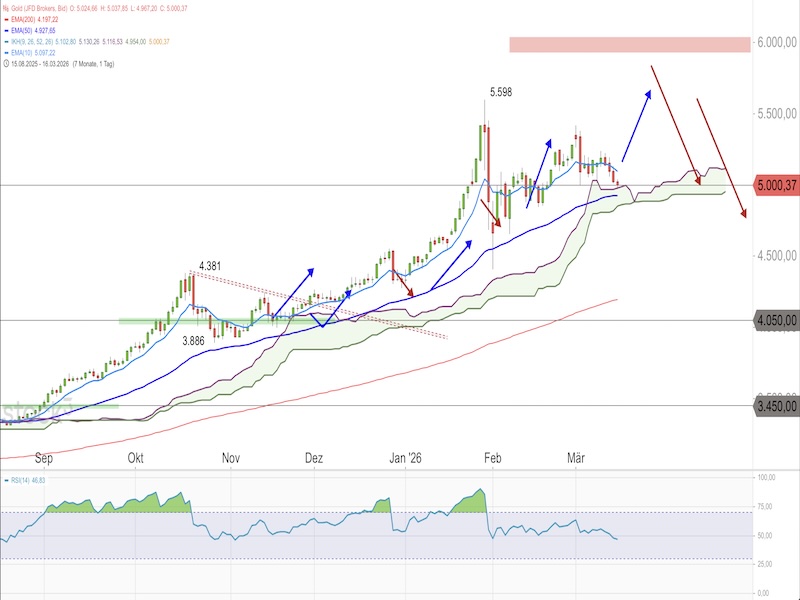Click the 3.450,00 horizontal level label
This screenshot has height=600, width=800.
[776, 406]
